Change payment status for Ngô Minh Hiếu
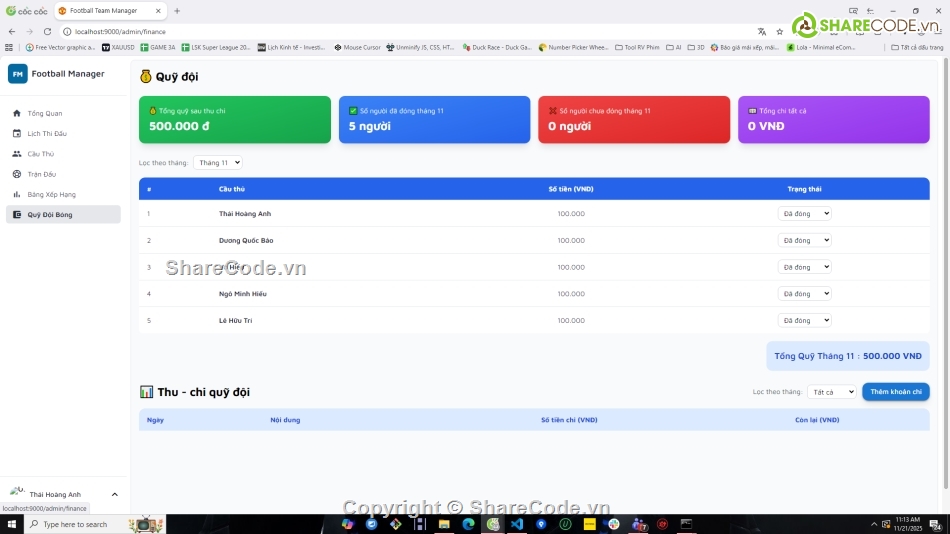 804,293
